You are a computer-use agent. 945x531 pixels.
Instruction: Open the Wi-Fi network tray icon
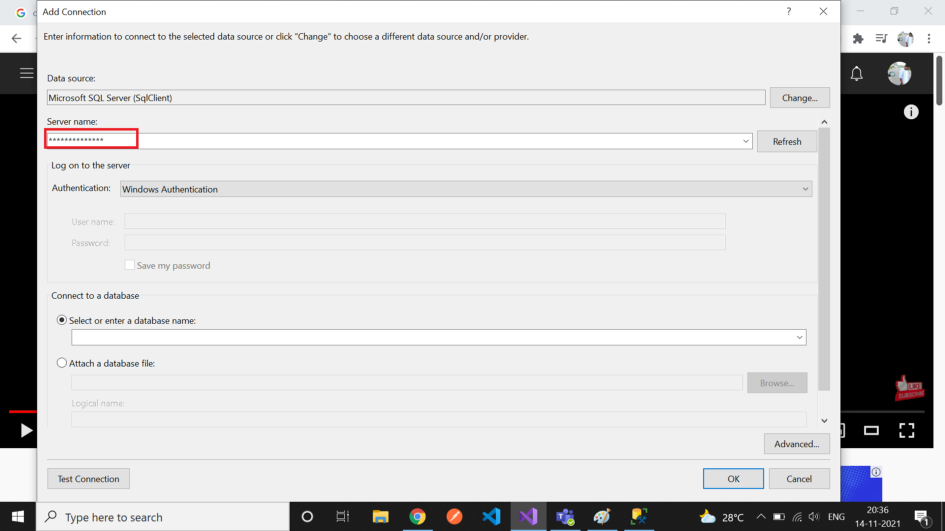tap(797, 517)
